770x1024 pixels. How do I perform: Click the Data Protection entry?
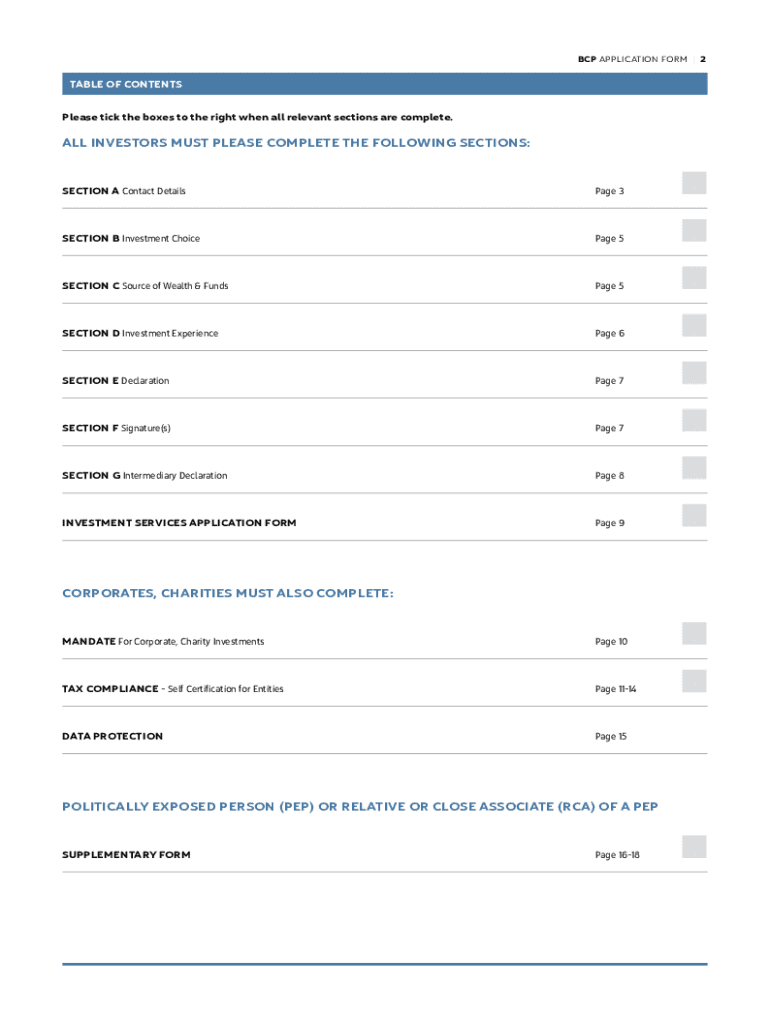pos(112,736)
